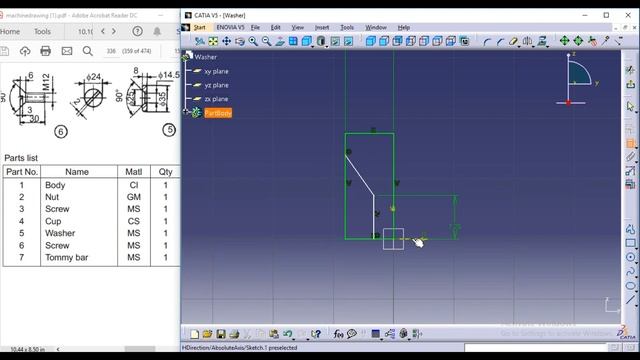Click the page number field 336
This screenshot has width=640, height=360.
[x=111, y=51]
